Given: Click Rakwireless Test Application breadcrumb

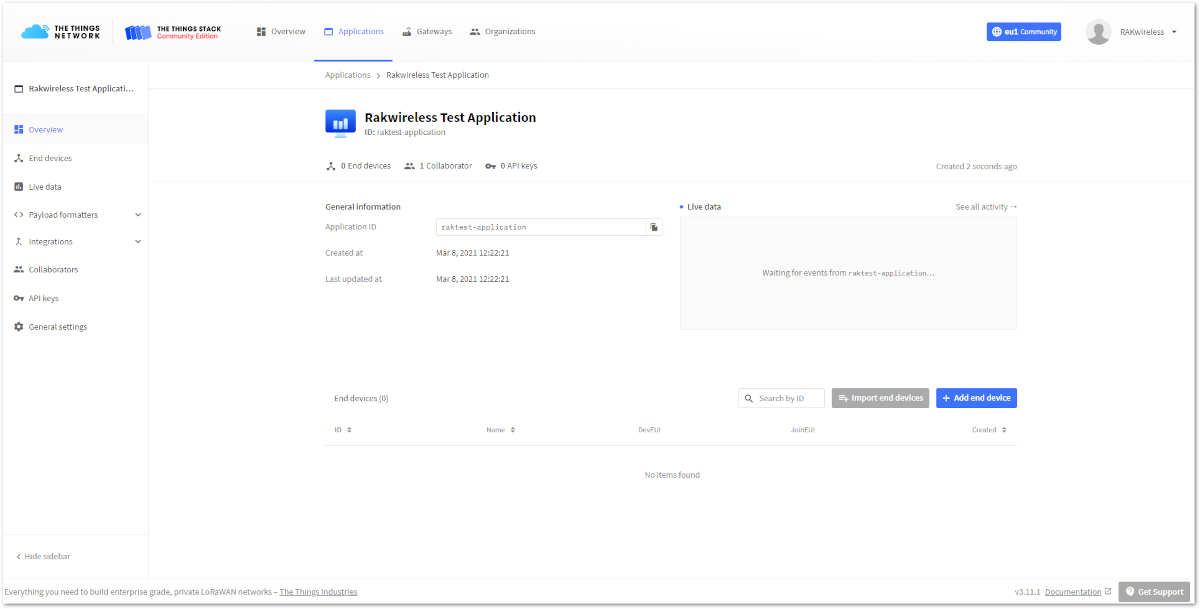Looking at the screenshot, I should (x=437, y=75).
